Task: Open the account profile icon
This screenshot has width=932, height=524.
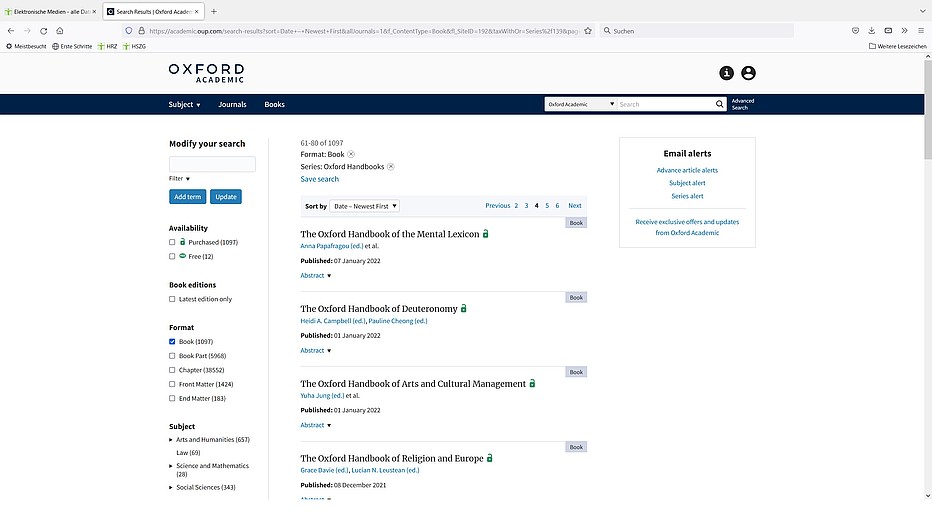Action: point(748,73)
